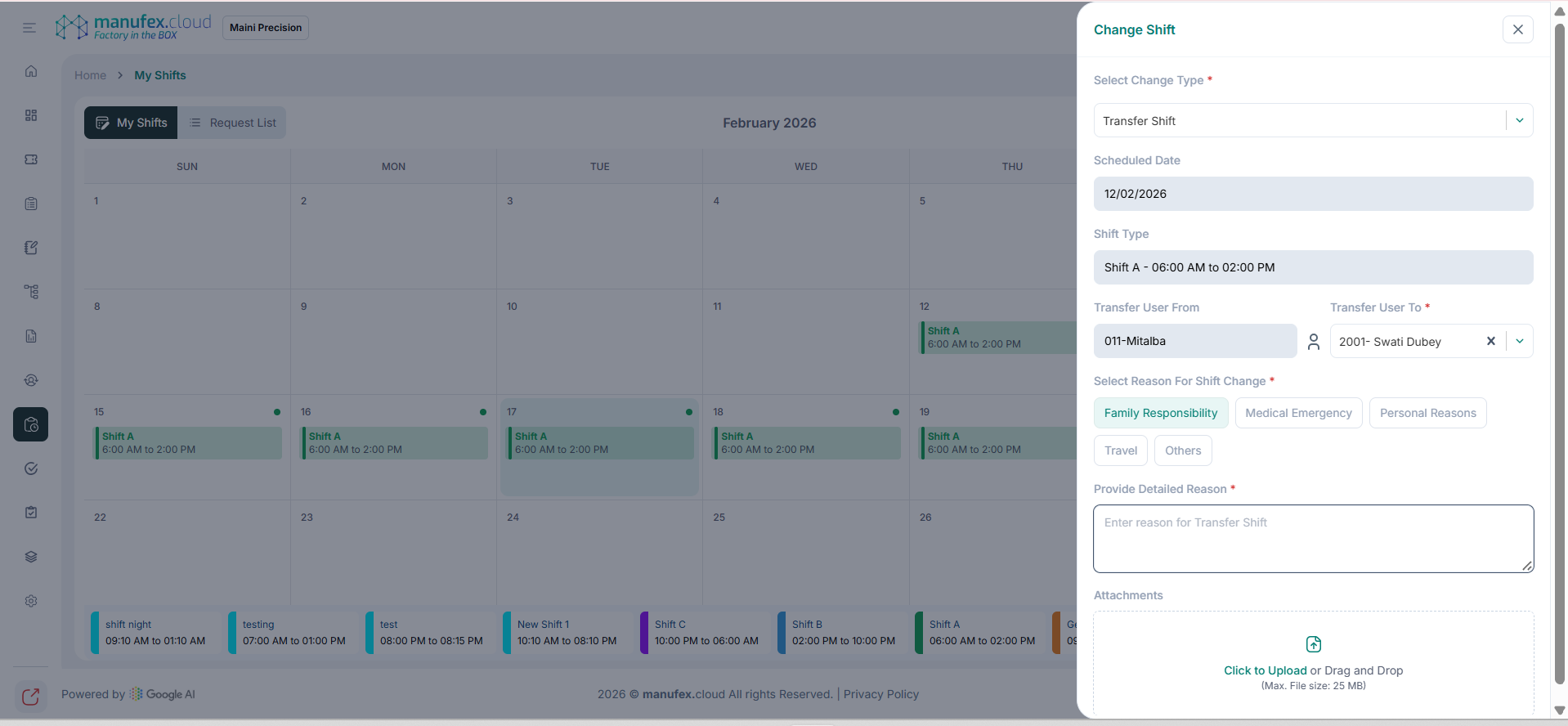Select Medical Emergency reason
This screenshot has height=726, width=1568.
click(x=1297, y=413)
